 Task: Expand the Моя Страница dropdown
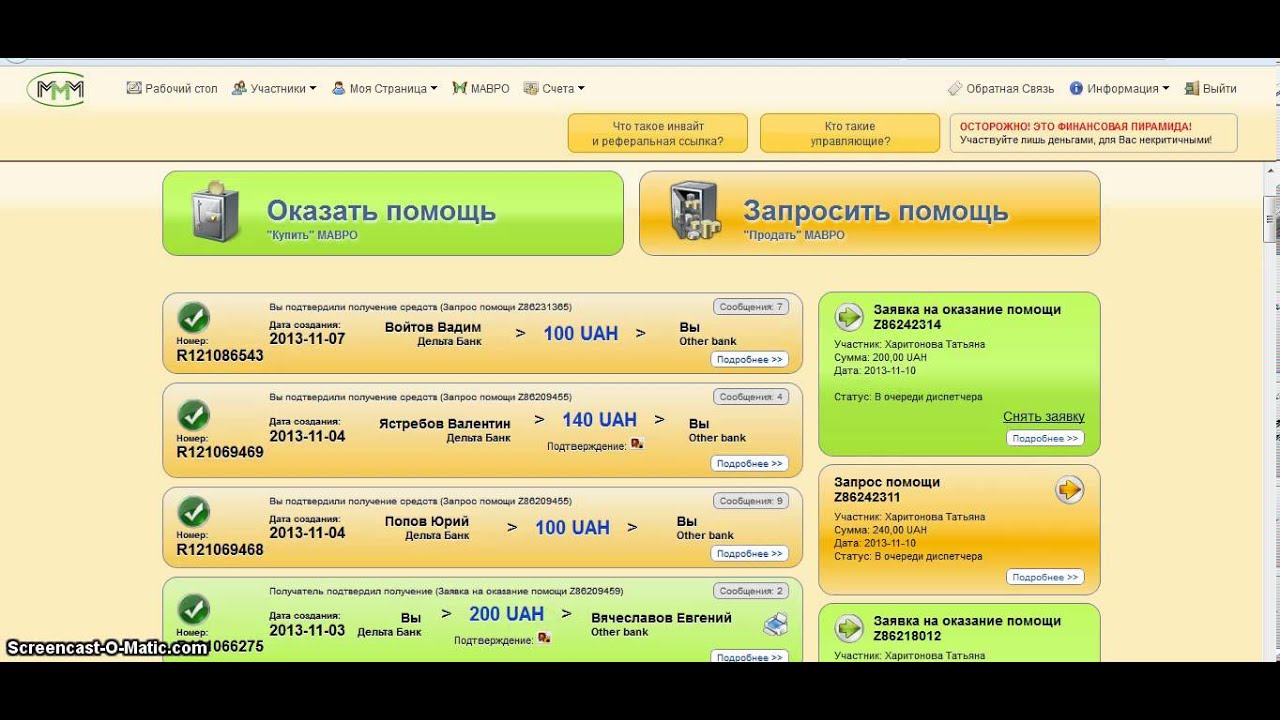(384, 88)
